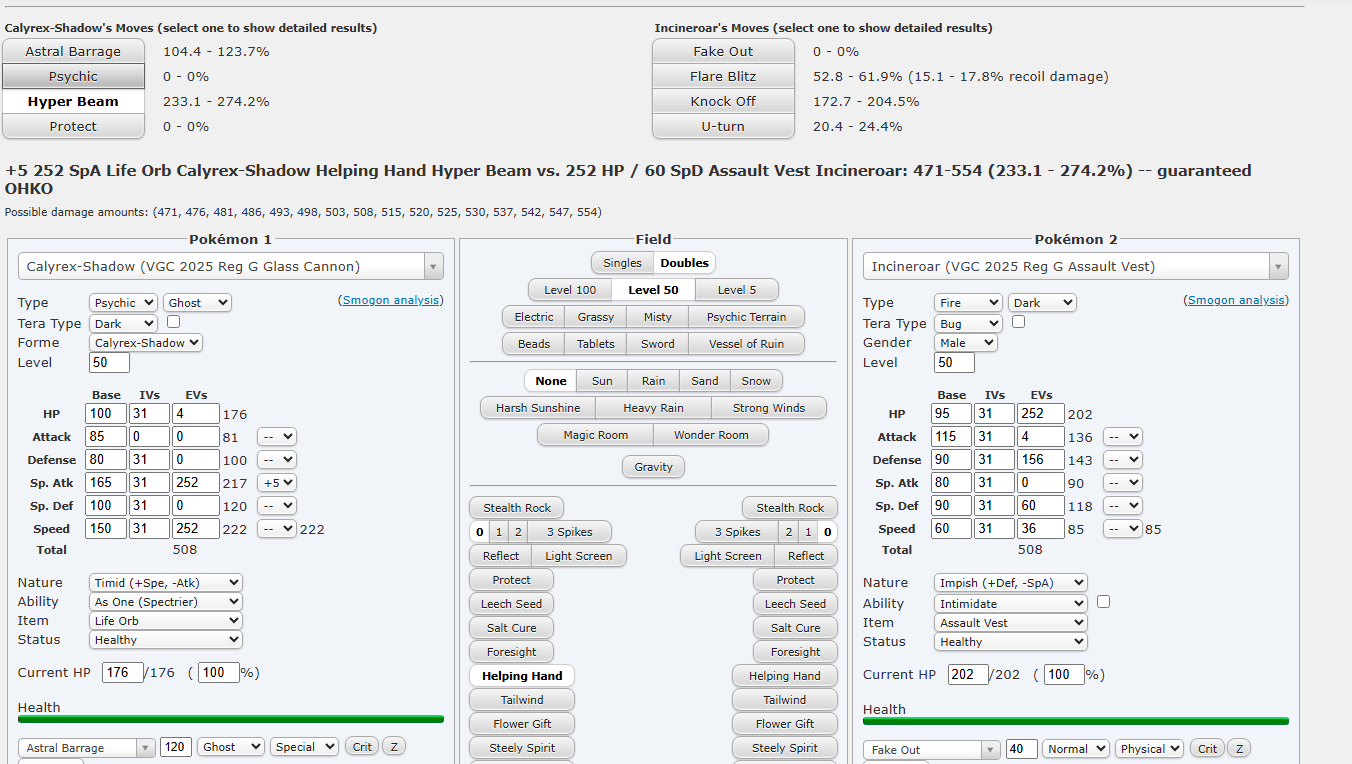
Task: Open Calyrex-Shadow's Sp. Atk boost dropdown
Action: (x=277, y=483)
